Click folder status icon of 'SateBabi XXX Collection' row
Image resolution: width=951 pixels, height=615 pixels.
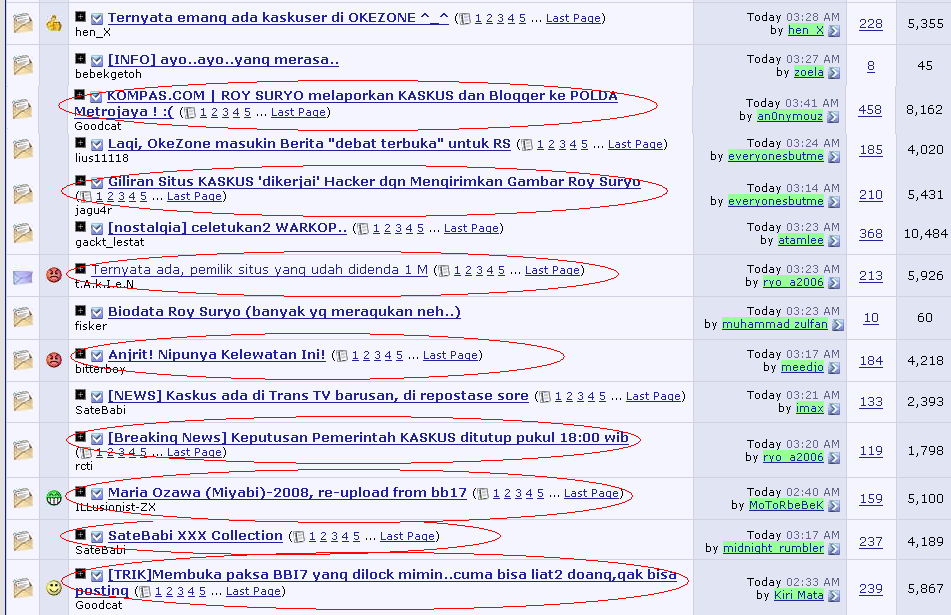pos(23,540)
